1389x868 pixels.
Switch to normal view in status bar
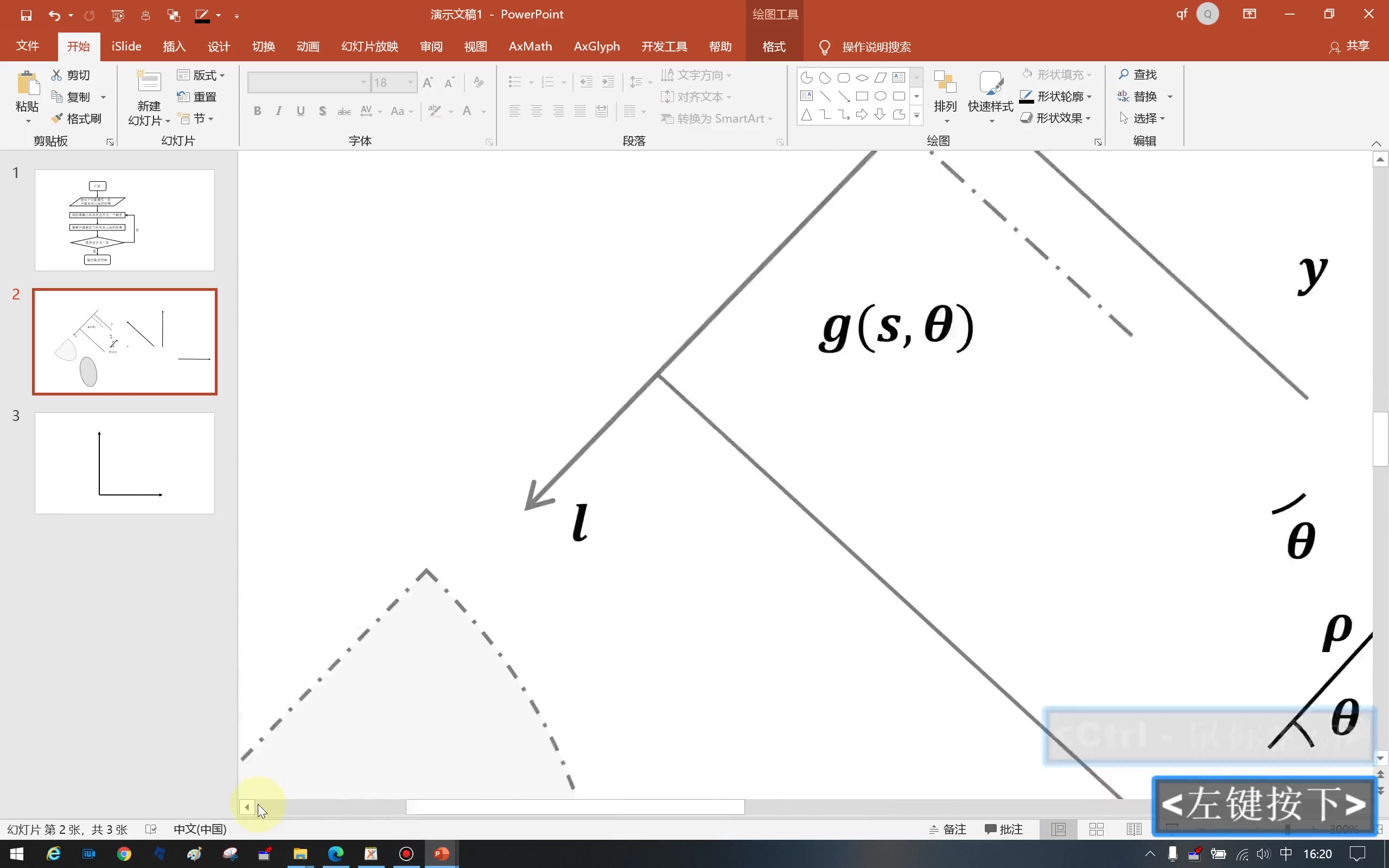[1059, 829]
